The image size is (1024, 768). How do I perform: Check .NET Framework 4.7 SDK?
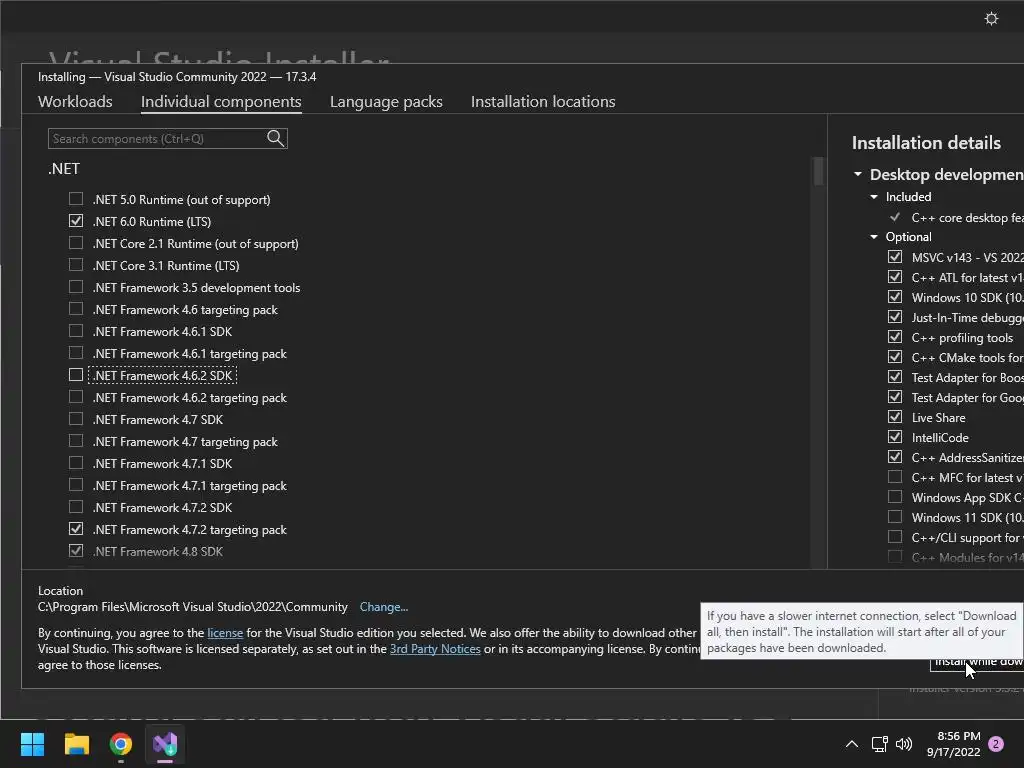[x=76, y=419]
